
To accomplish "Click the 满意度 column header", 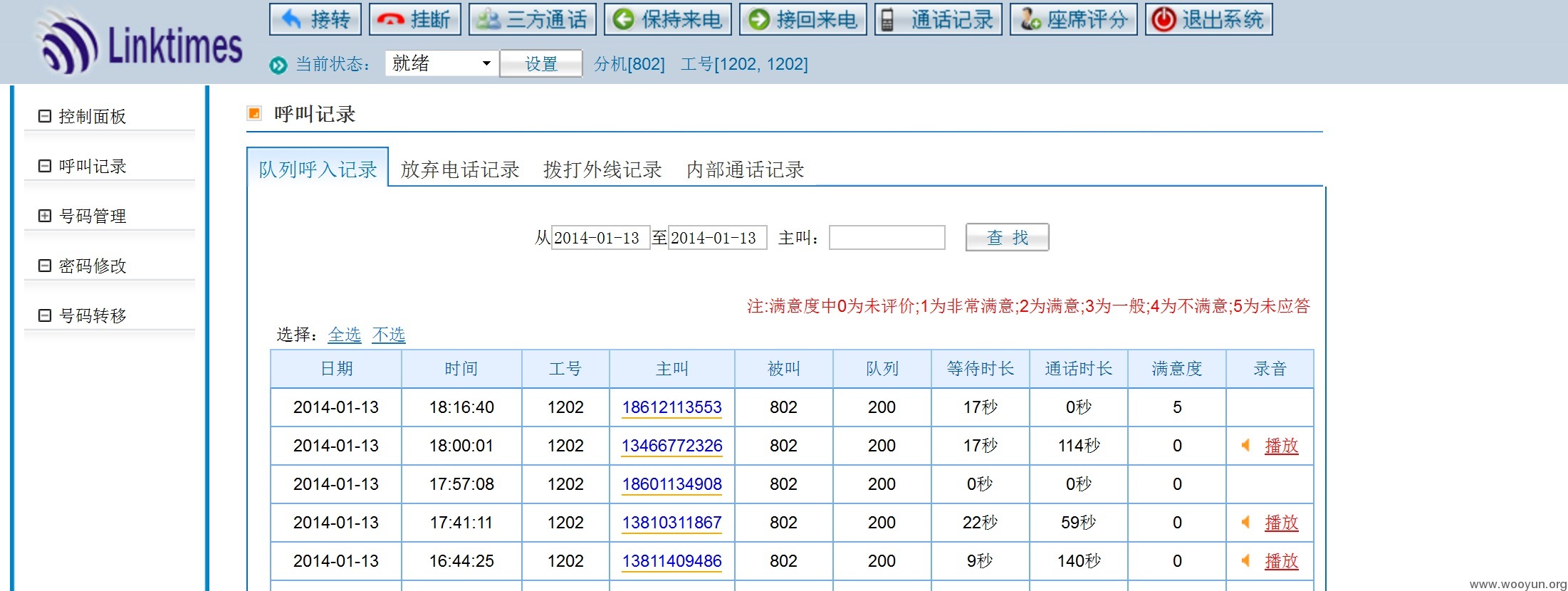I will click(1177, 369).
